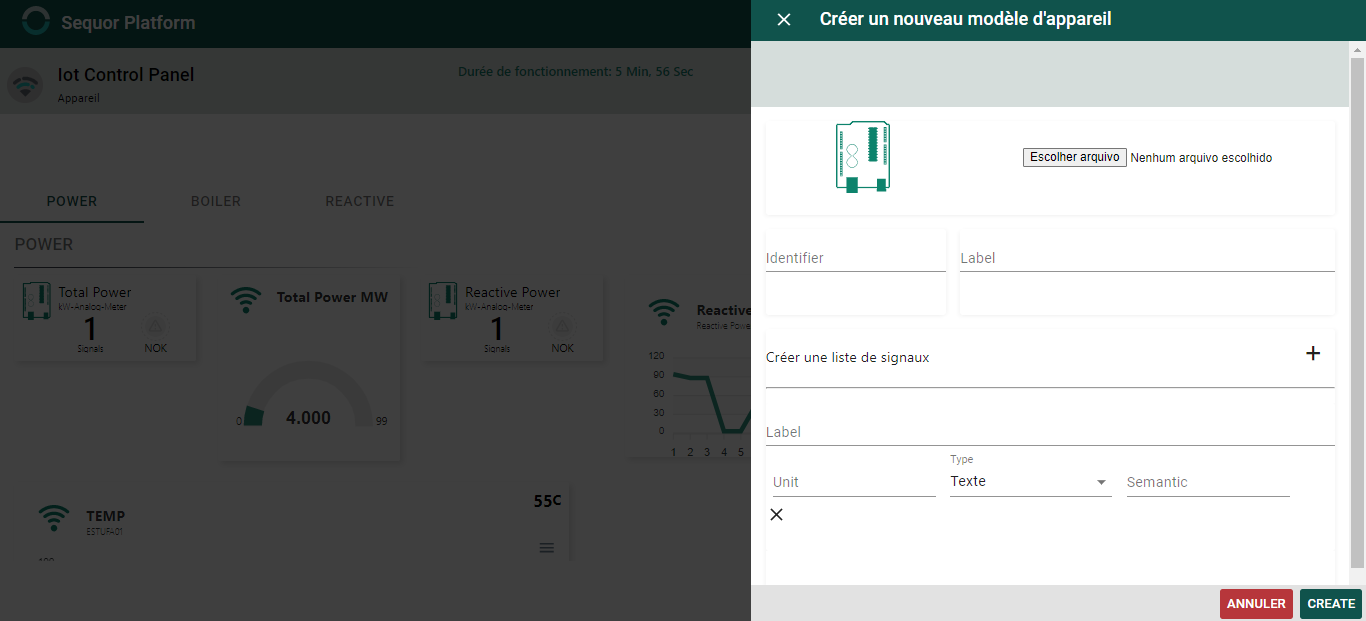Click the CREATE button

click(x=1331, y=604)
